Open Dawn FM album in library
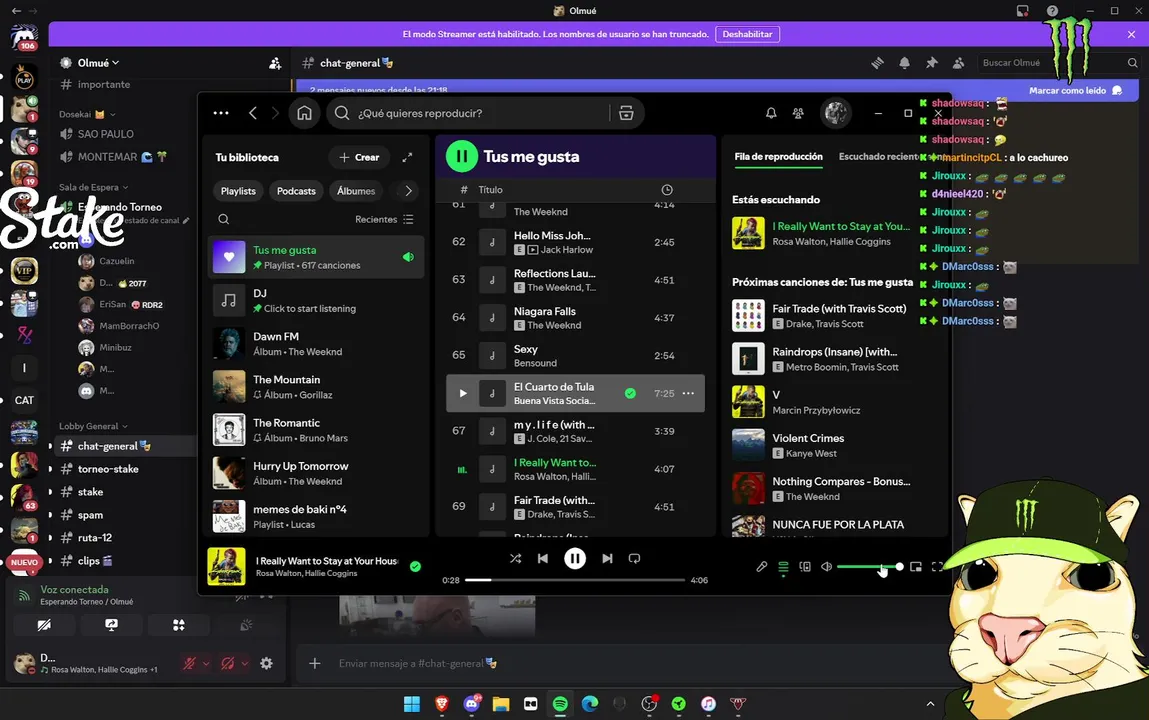This screenshot has width=1149, height=720. pyautogui.click(x=316, y=344)
